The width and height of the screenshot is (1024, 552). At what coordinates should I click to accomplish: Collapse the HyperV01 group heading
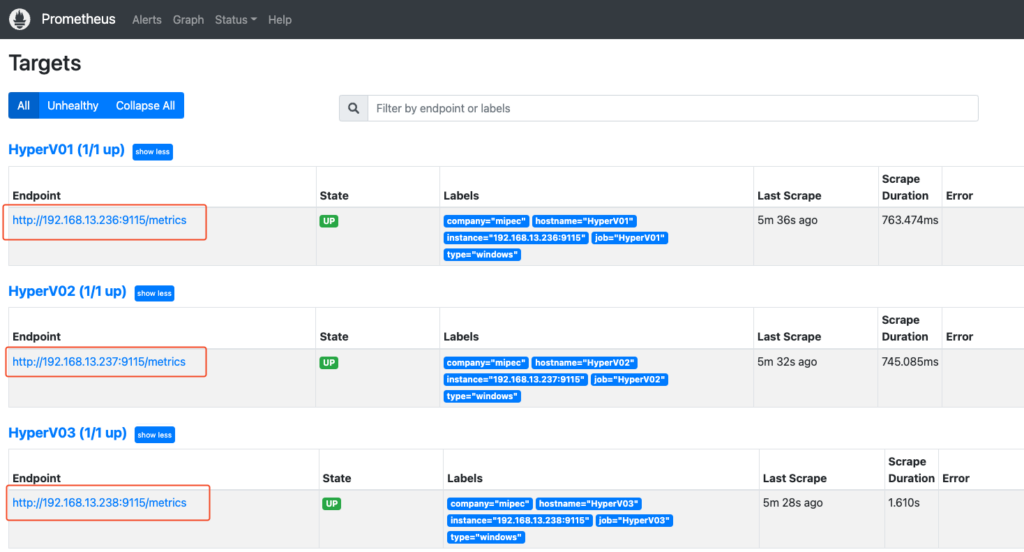(67, 150)
